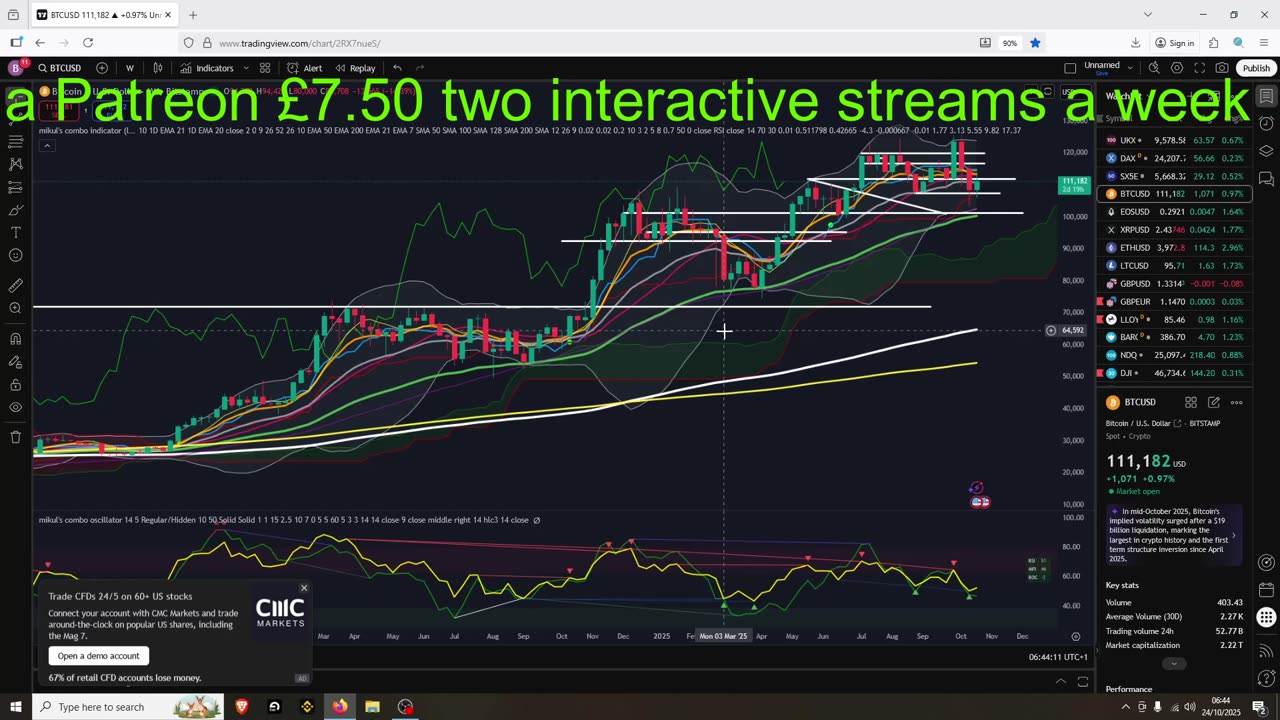Open indicator templates grid icon
Image resolution: width=1280 pixels, height=720 pixels.
pyautogui.click(x=265, y=68)
